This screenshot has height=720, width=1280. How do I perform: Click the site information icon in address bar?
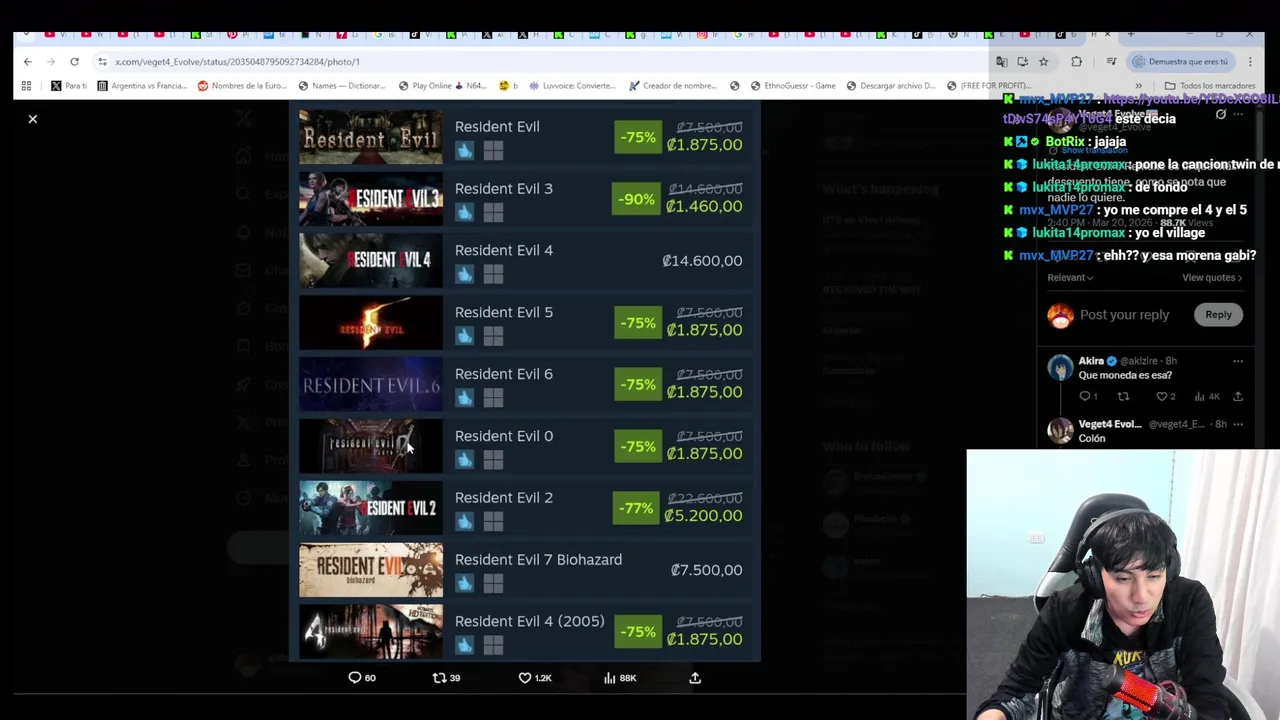pyautogui.click(x=102, y=62)
